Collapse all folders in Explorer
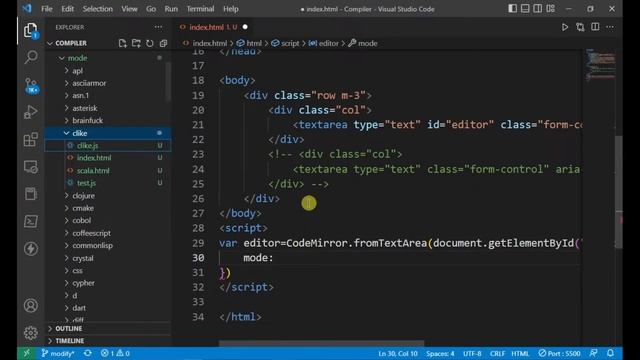This screenshot has height=360, width=640. click(163, 43)
